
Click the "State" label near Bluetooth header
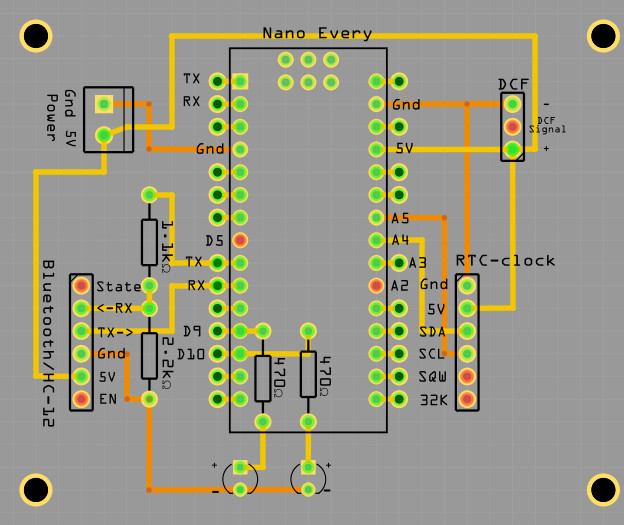coord(119,286)
